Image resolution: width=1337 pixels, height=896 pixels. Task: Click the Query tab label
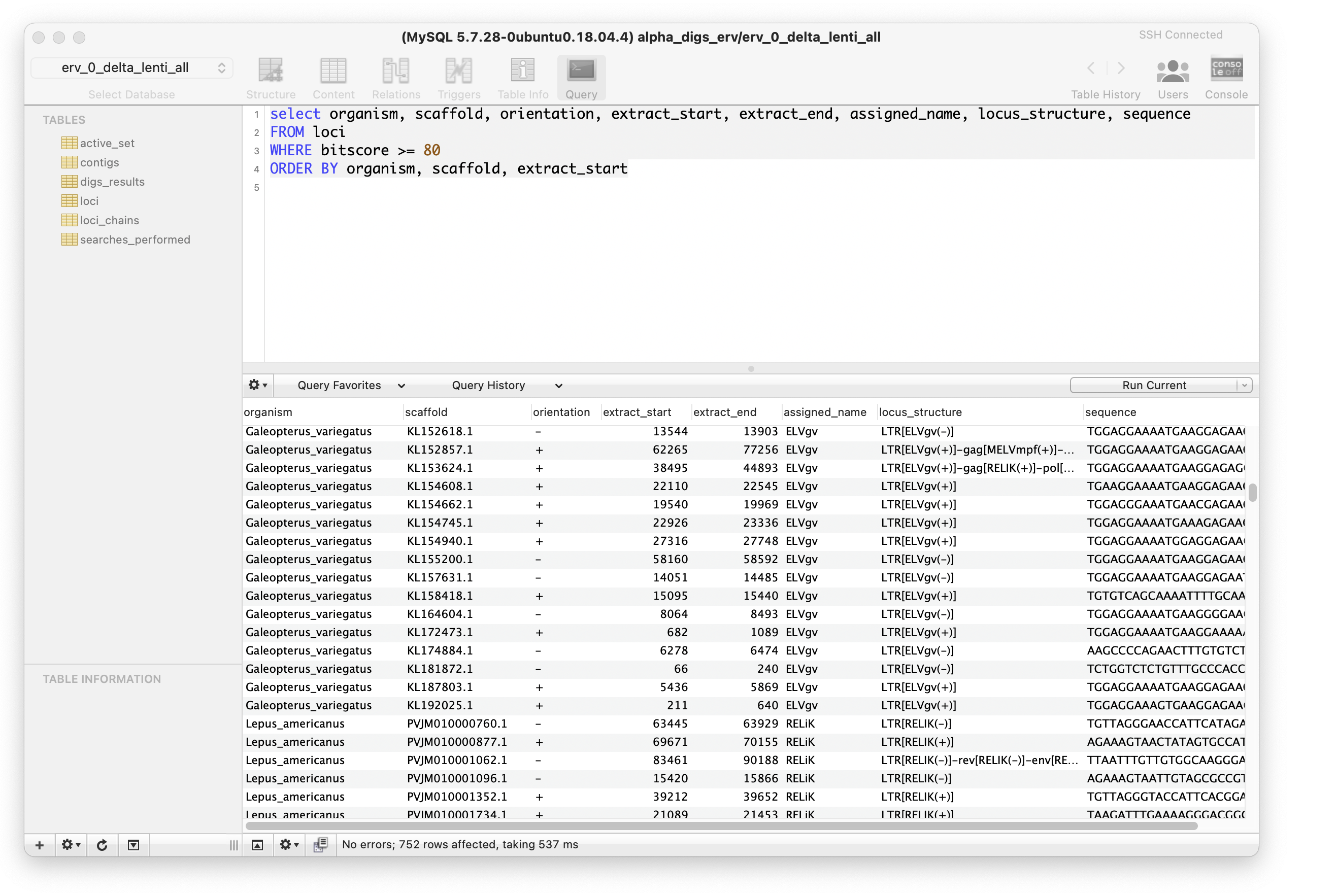[x=581, y=94]
